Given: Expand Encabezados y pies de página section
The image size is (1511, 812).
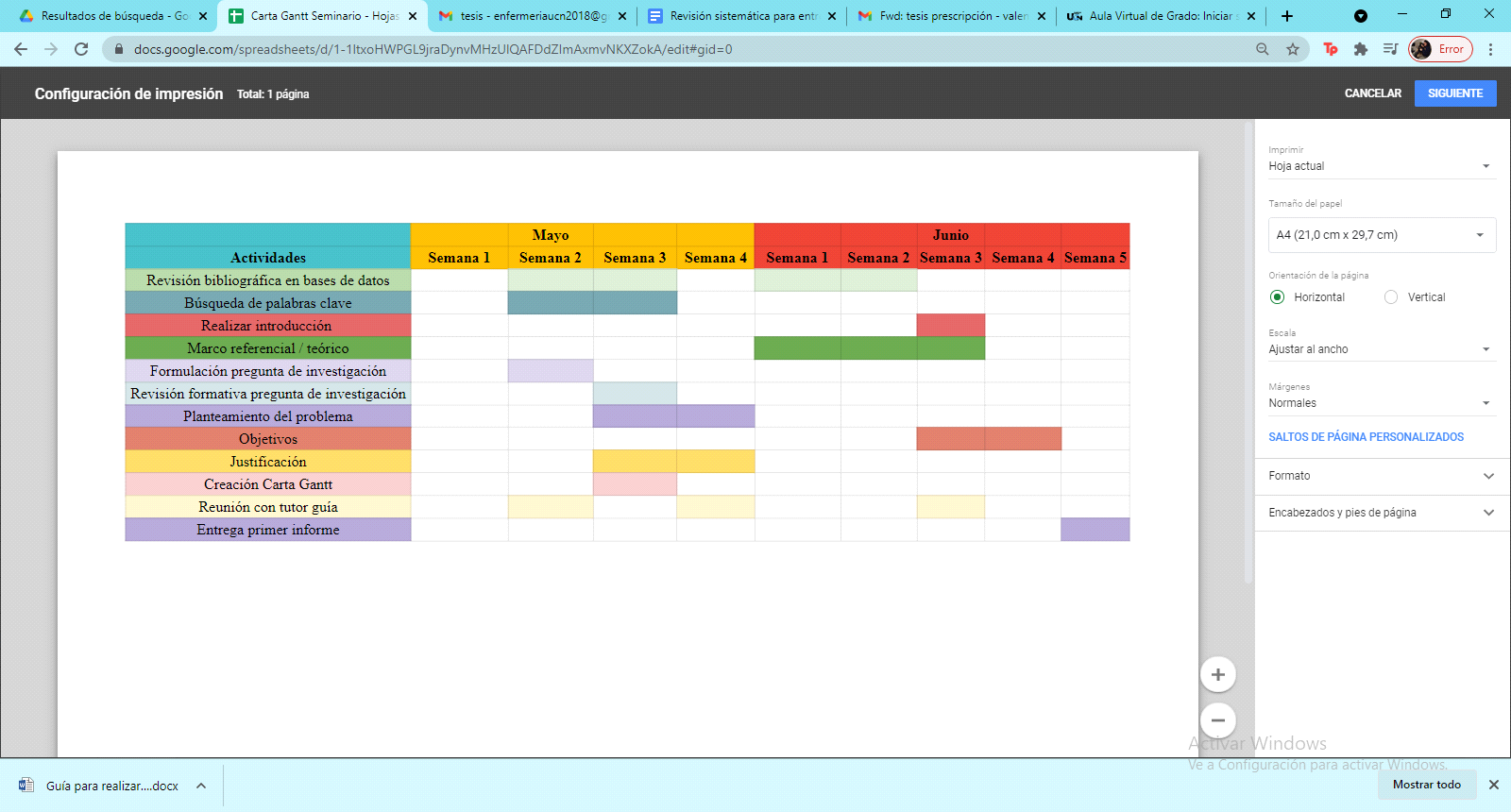Looking at the screenshot, I should coord(1381,513).
